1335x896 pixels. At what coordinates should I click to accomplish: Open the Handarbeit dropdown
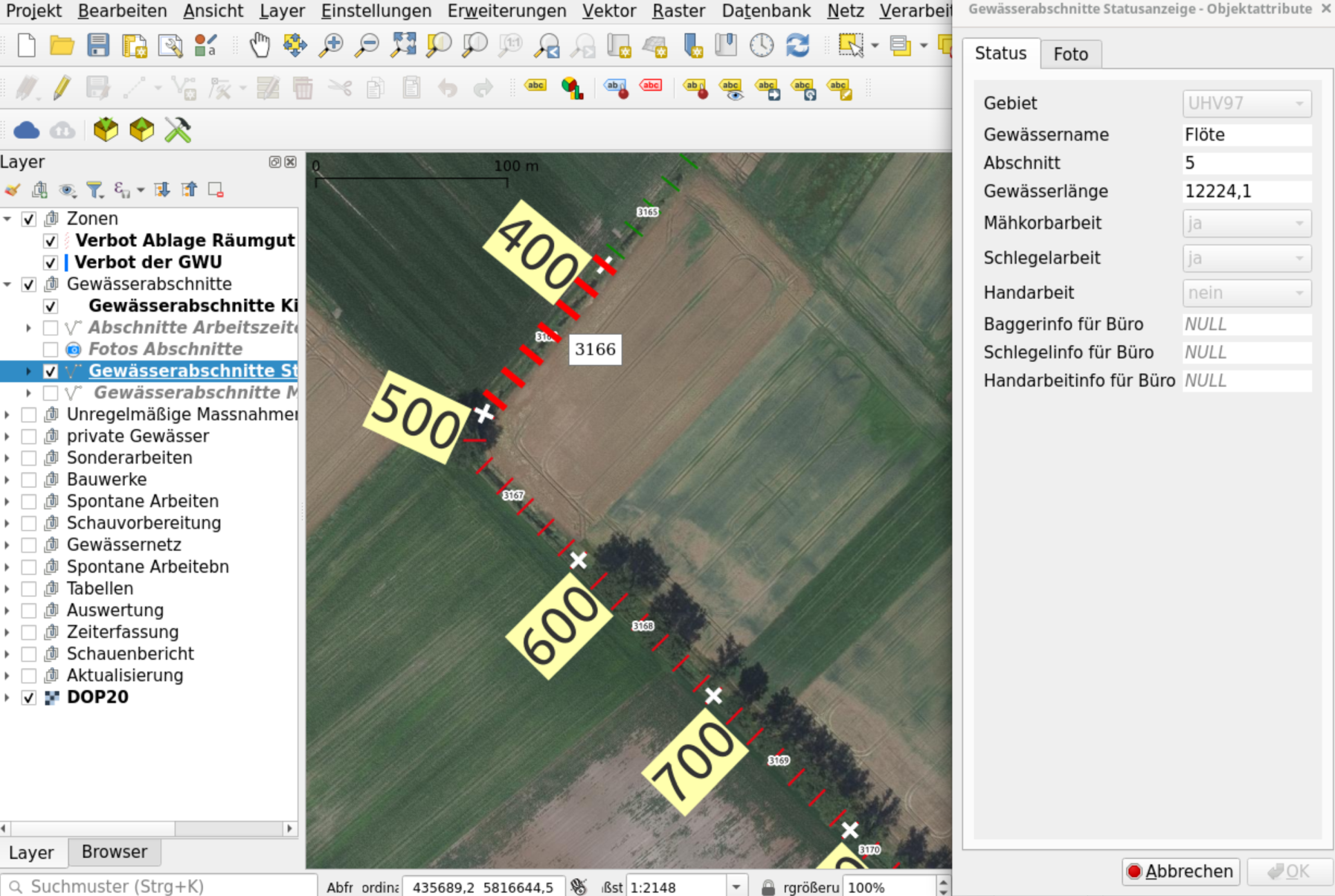coord(1247,293)
